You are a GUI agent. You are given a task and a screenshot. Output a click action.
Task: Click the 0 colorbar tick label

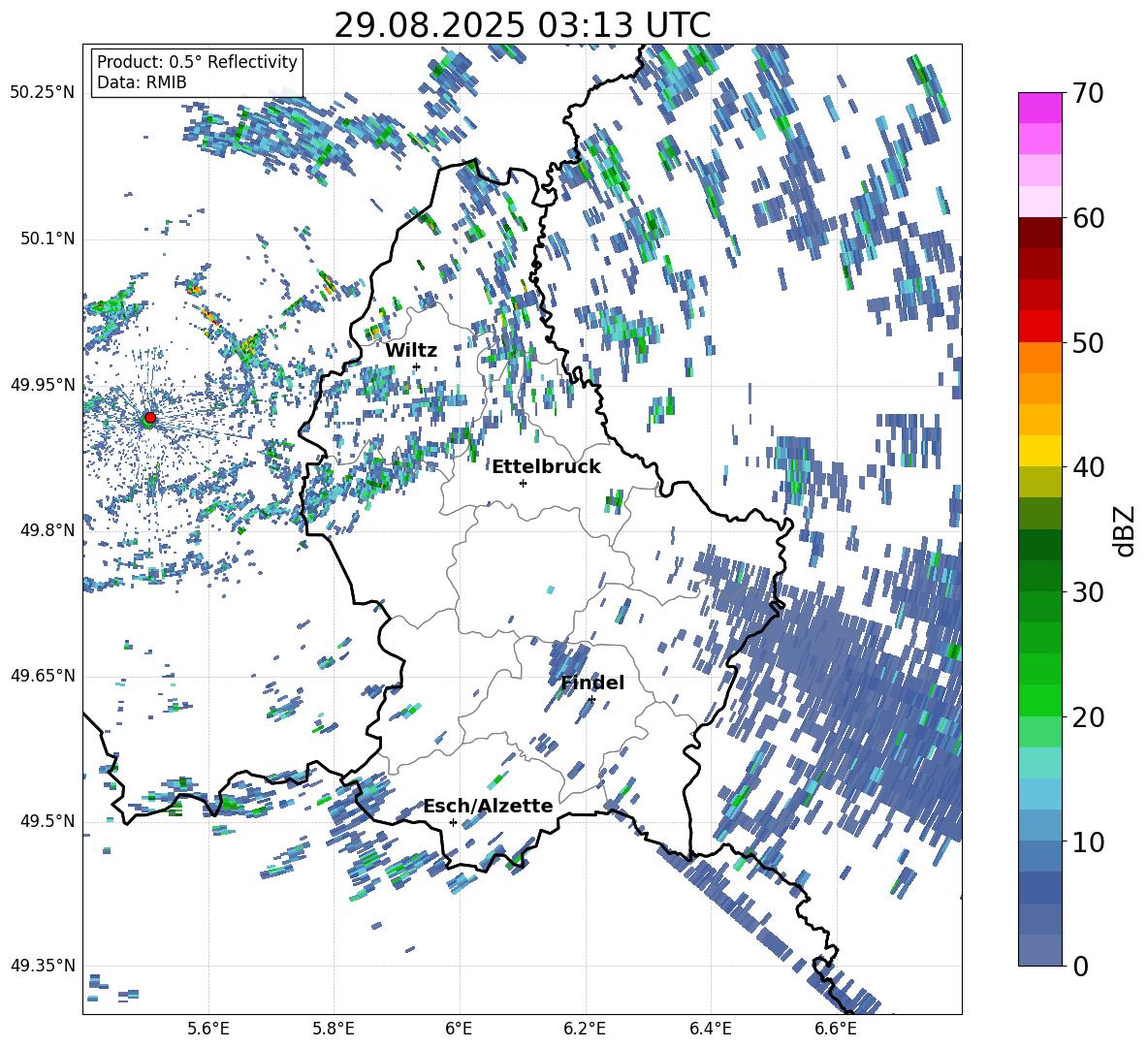pyautogui.click(x=1080, y=966)
